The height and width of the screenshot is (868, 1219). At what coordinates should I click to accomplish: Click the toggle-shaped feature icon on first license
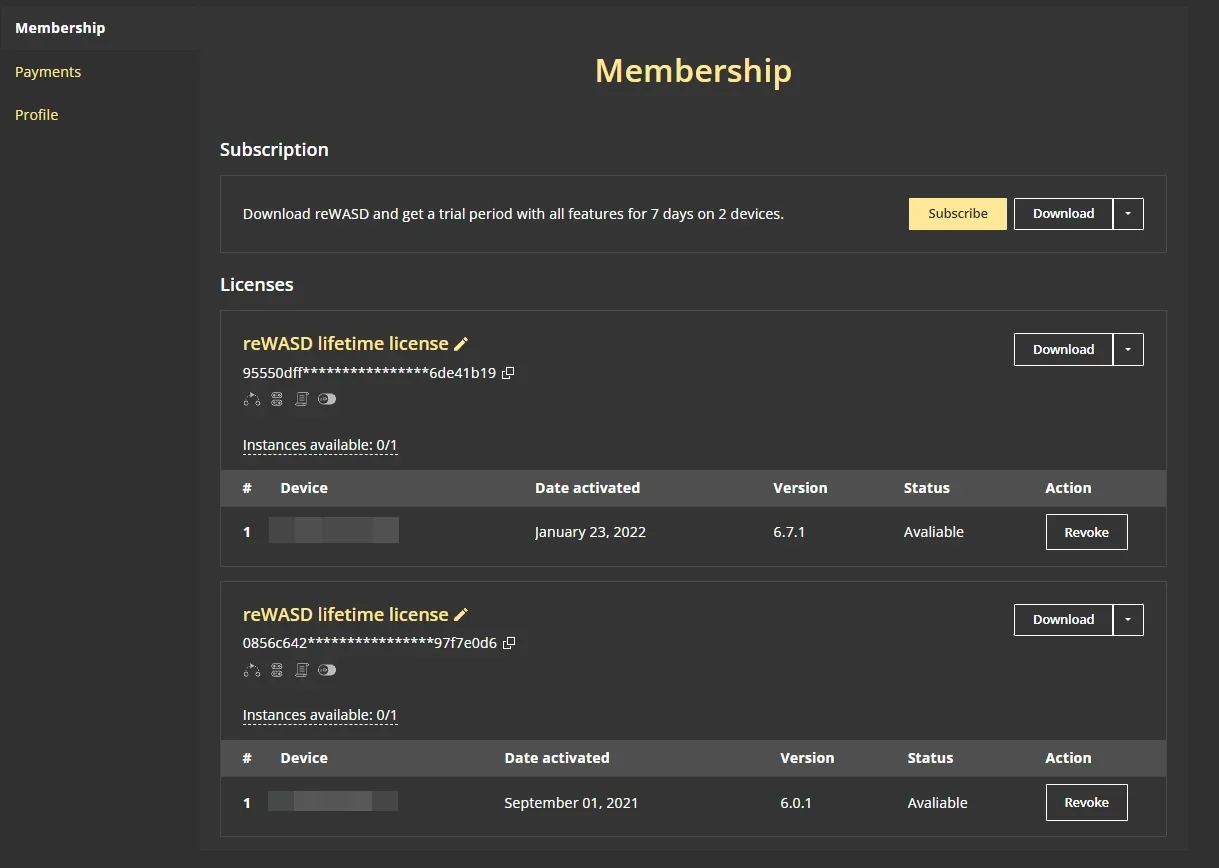tap(327, 399)
